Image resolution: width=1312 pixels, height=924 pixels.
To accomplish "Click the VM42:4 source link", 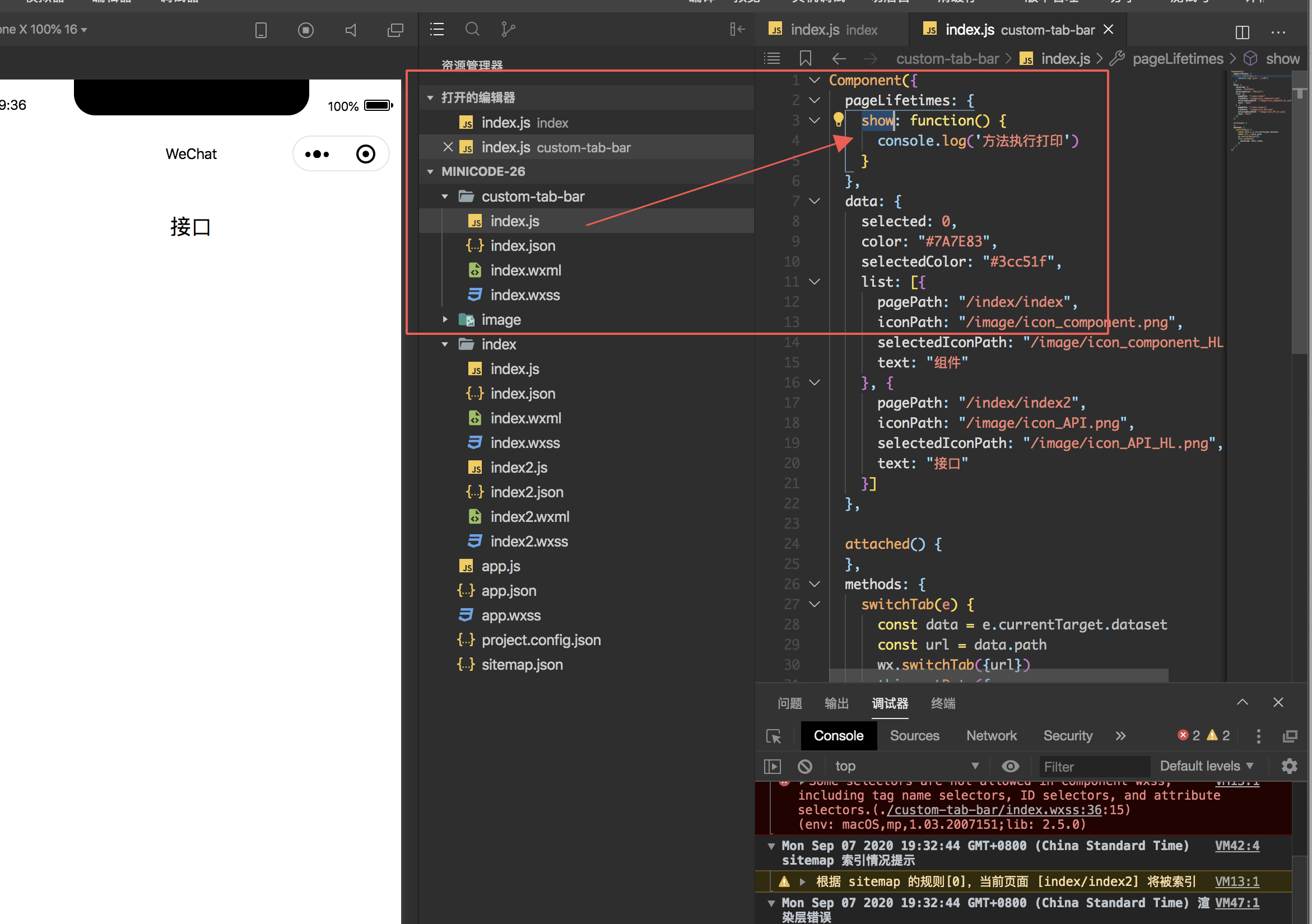I will (1236, 845).
